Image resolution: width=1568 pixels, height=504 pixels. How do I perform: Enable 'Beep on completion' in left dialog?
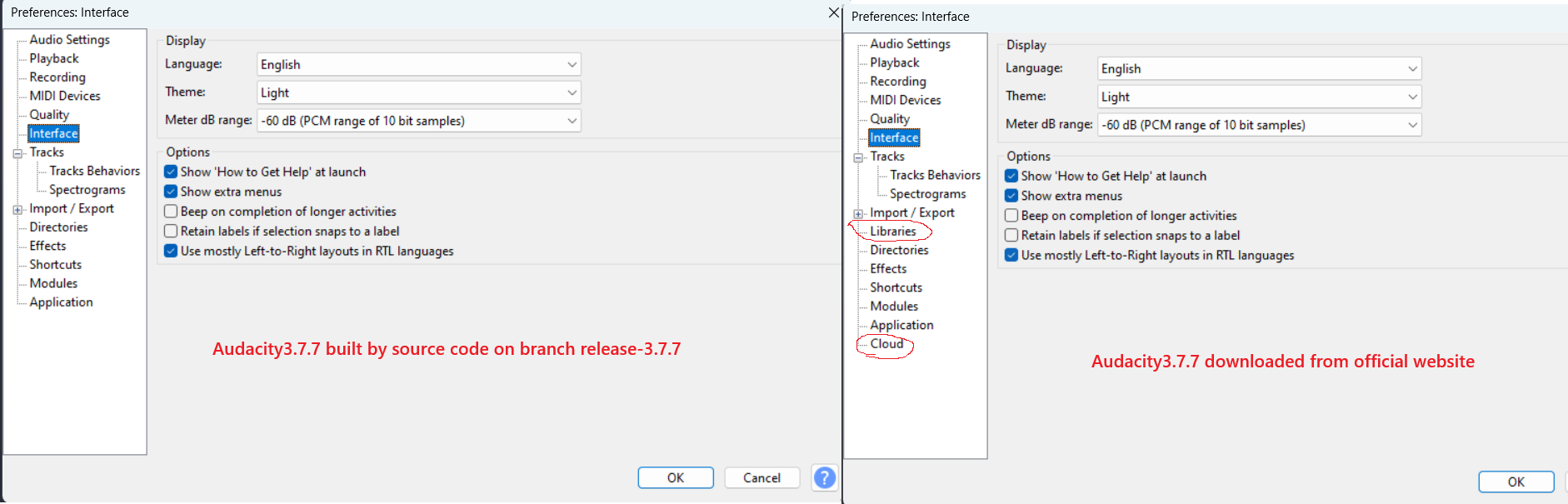tap(171, 212)
